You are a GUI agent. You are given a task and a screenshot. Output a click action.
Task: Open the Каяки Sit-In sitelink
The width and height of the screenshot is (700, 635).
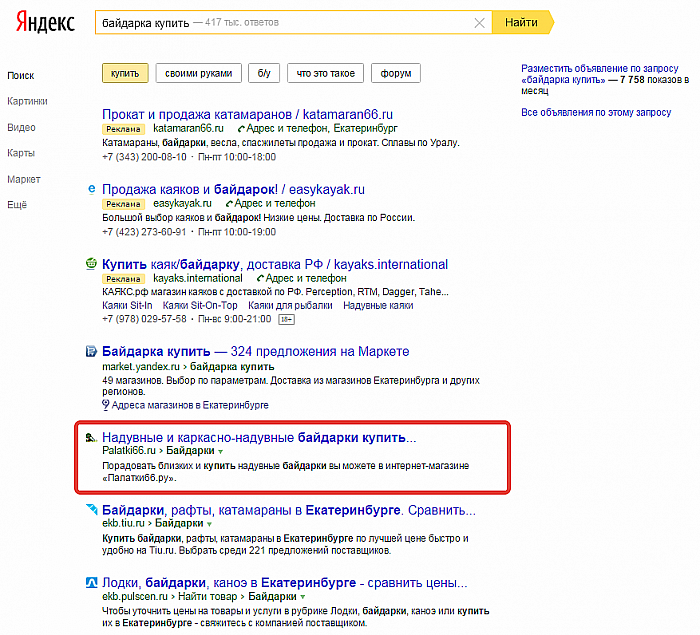pyautogui.click(x=127, y=305)
